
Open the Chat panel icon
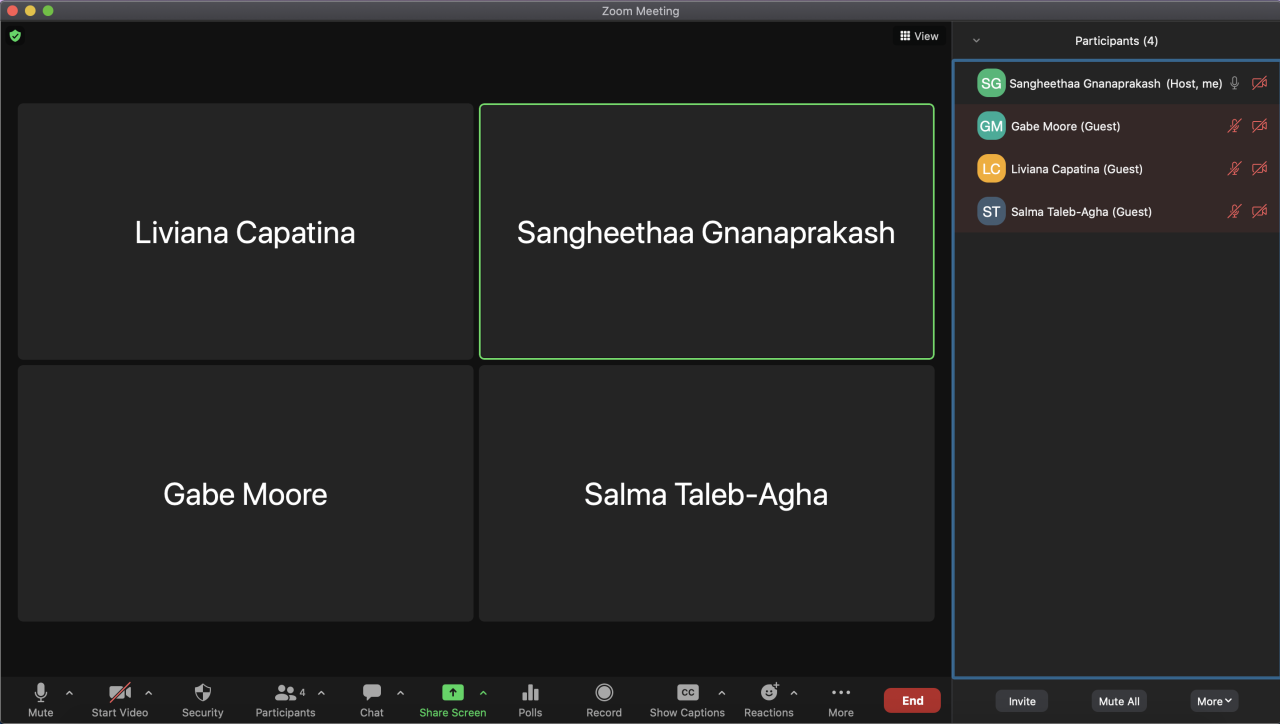371,693
